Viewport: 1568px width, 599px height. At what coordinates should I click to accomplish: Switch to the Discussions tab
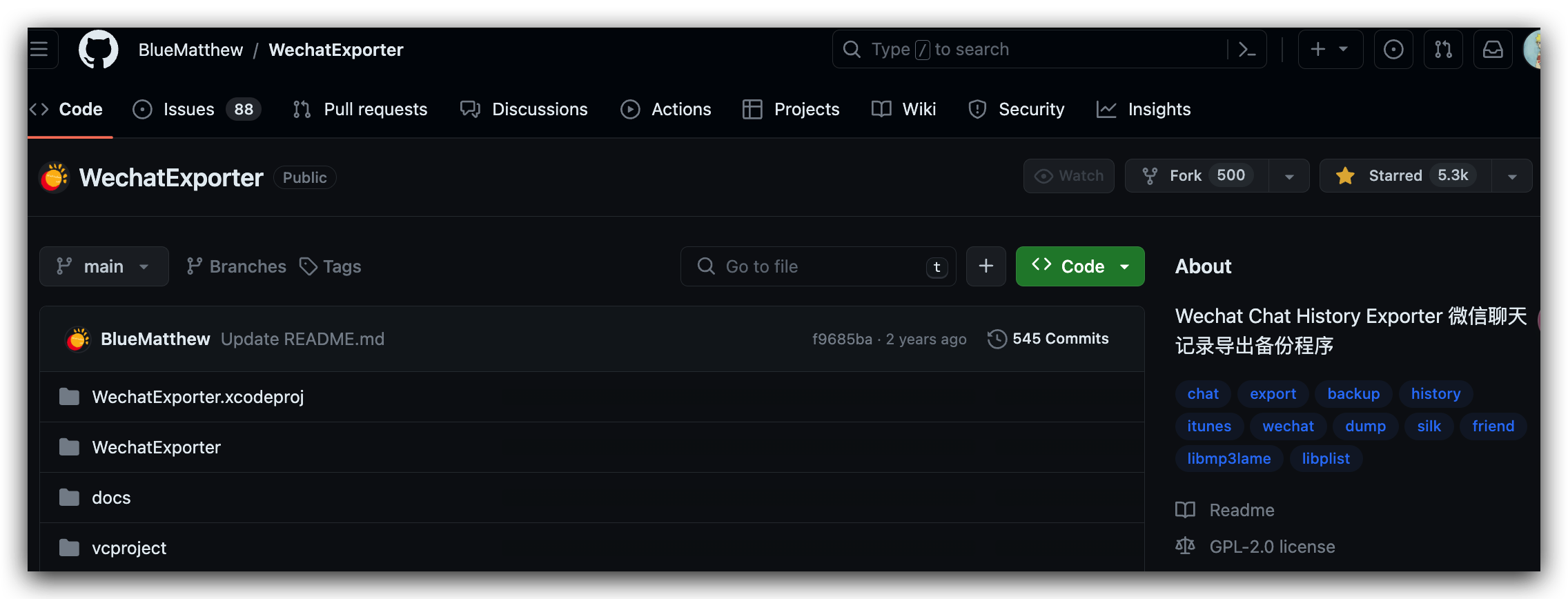pyautogui.click(x=524, y=109)
